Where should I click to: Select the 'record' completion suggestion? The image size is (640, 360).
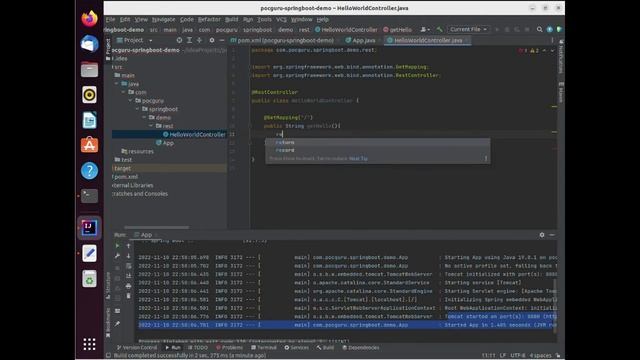(x=378, y=150)
